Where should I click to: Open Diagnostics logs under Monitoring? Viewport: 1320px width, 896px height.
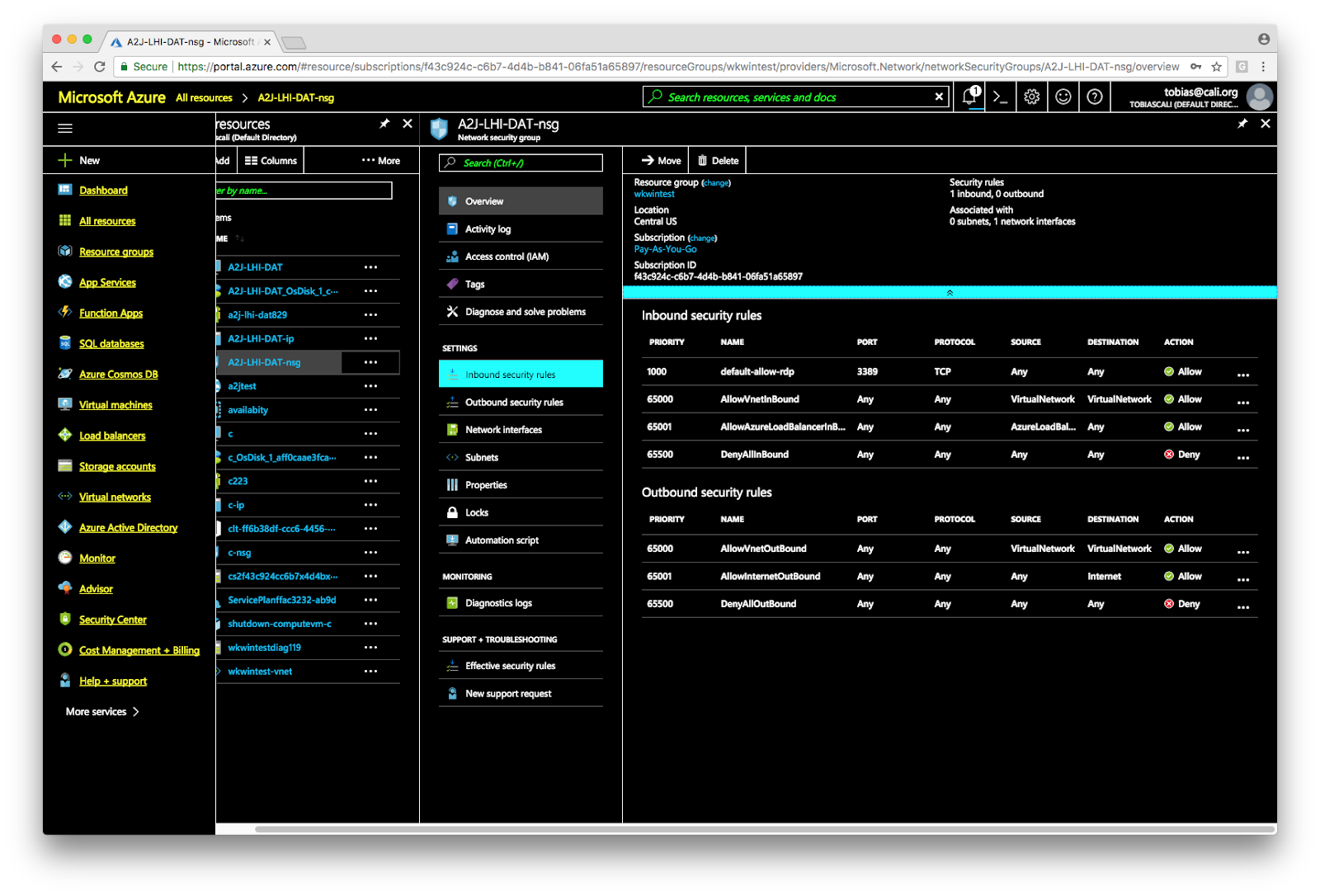pyautogui.click(x=521, y=603)
